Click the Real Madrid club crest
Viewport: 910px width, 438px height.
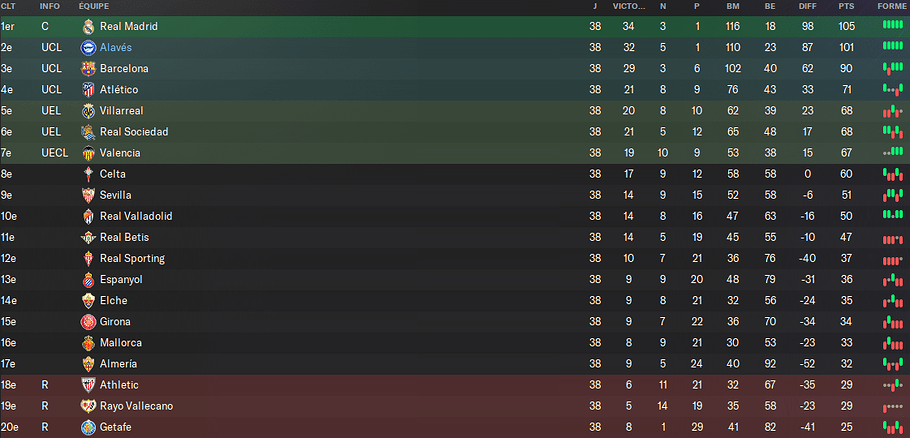[88, 27]
